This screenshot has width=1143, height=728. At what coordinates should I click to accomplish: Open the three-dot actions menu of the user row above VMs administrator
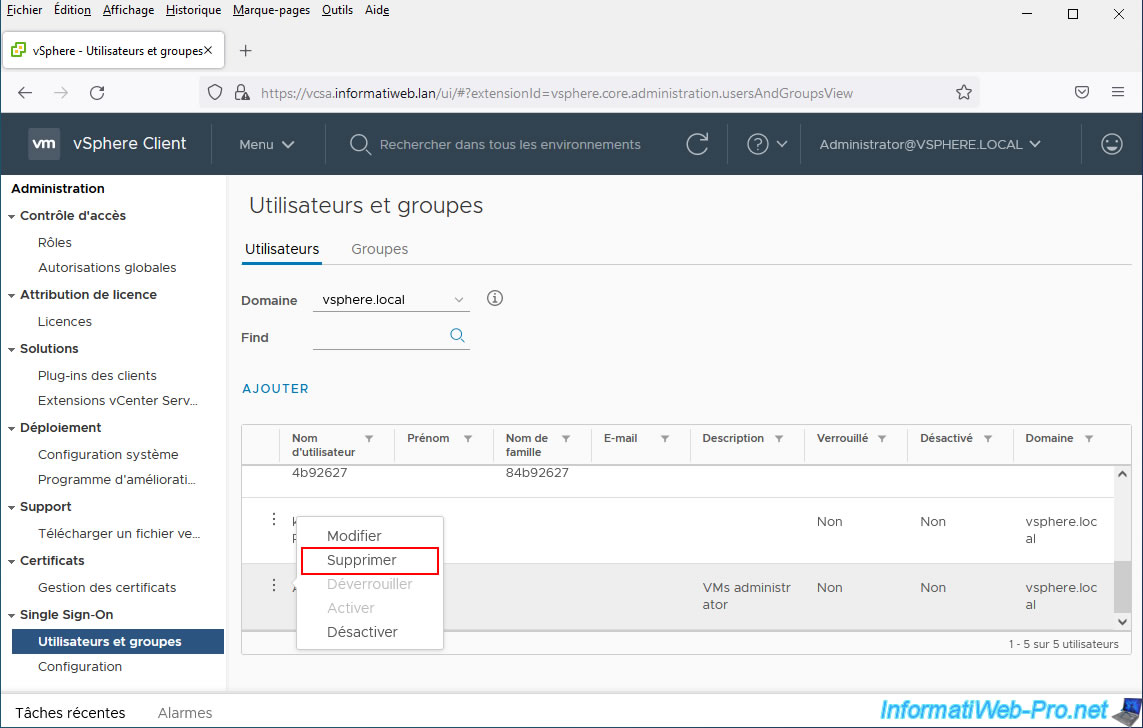click(x=273, y=519)
